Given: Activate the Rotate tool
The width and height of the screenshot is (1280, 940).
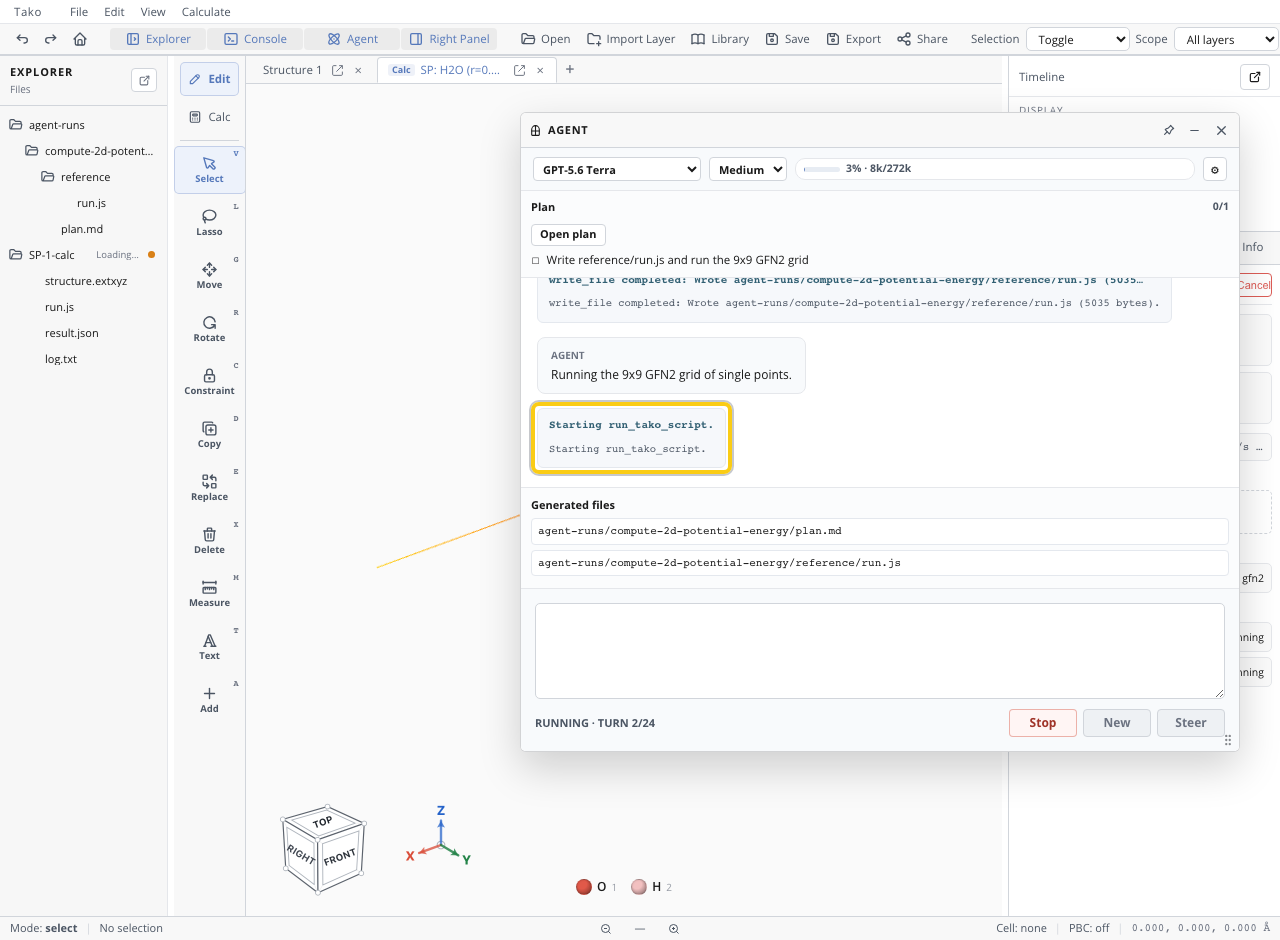Looking at the screenshot, I should point(209,328).
